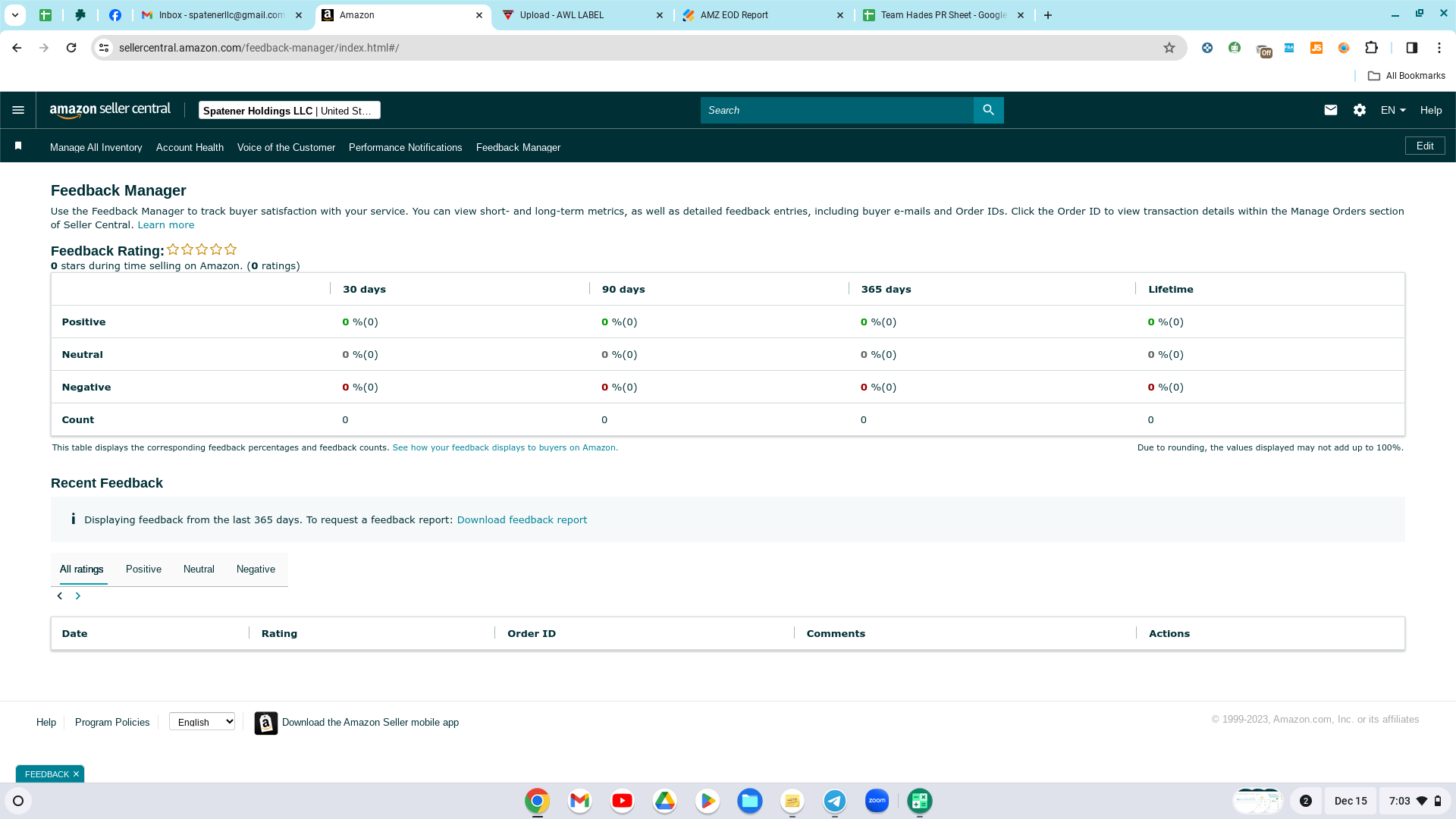Go to next feedback page arrow
This screenshot has width=1456, height=819.
[77, 596]
